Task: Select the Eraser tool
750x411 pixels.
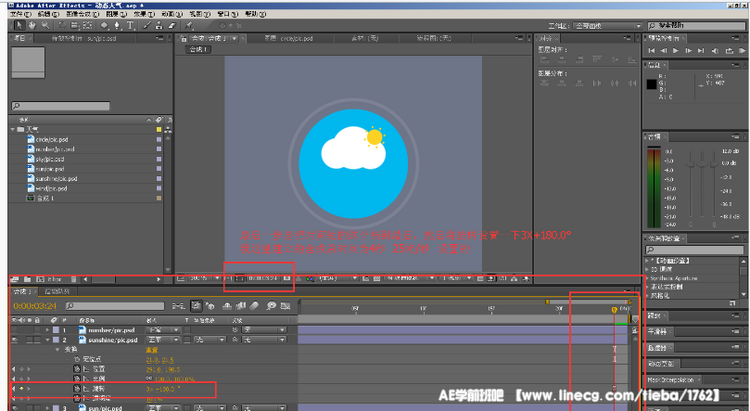Action: tap(172, 25)
